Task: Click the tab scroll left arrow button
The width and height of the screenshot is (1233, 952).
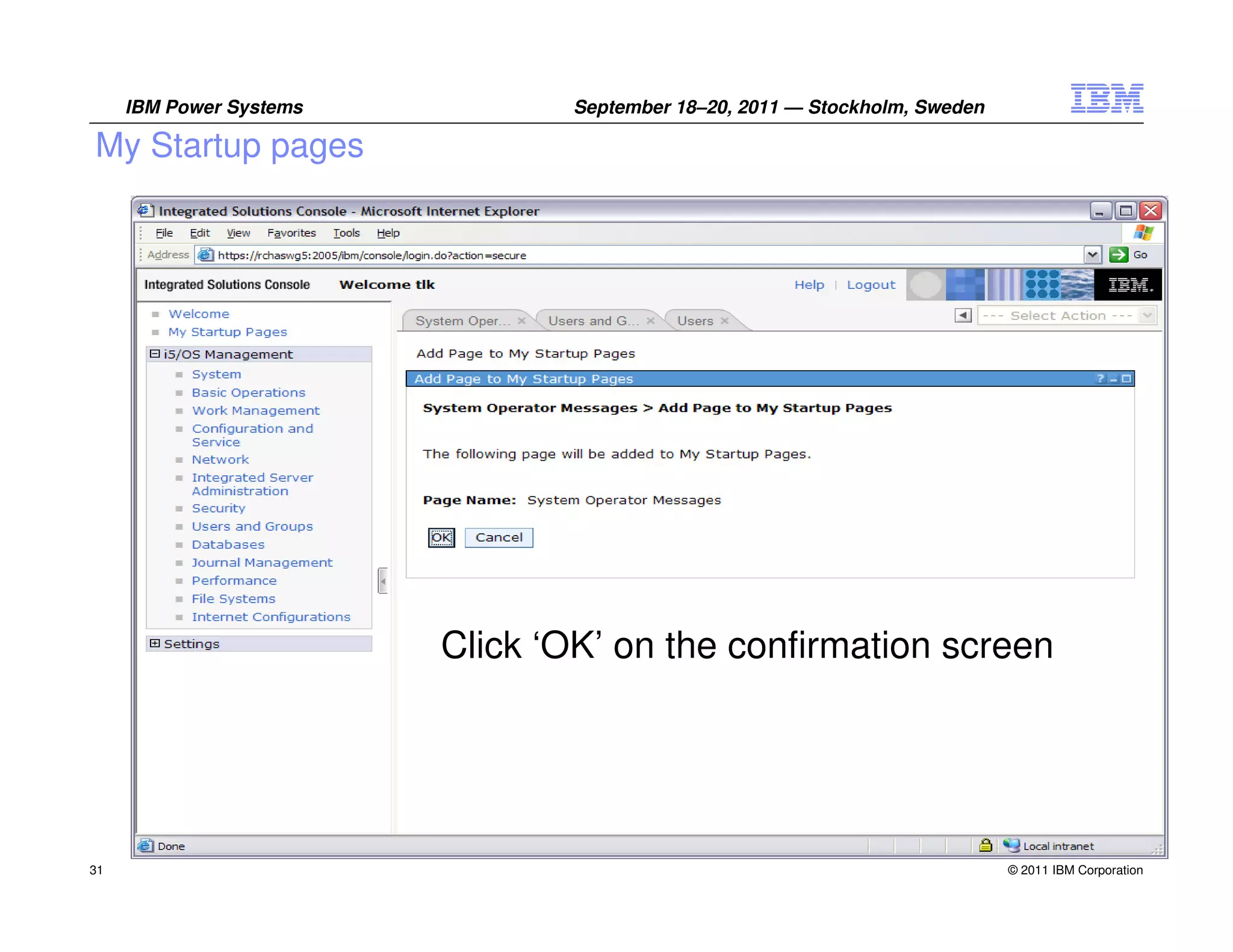Action: (x=963, y=315)
